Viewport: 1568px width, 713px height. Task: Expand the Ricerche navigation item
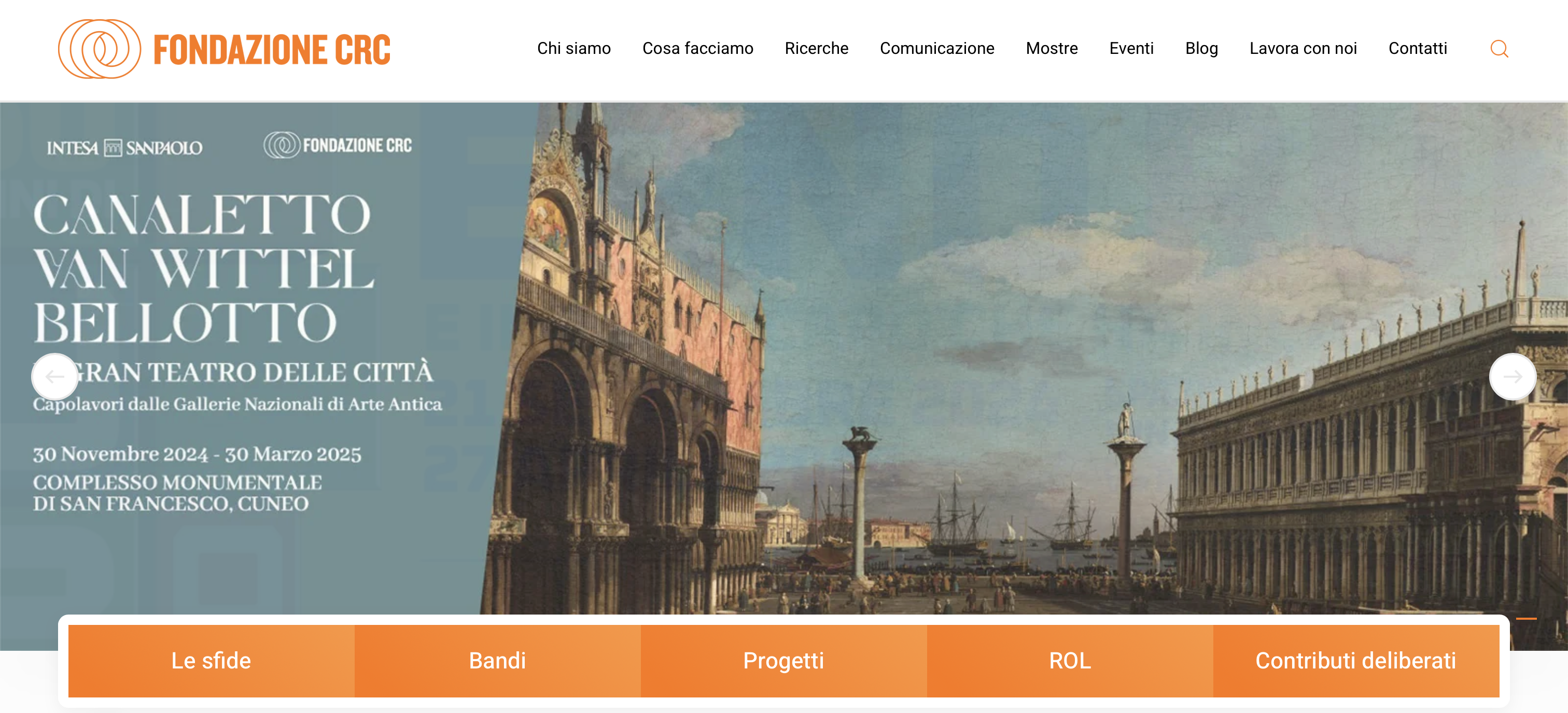click(x=816, y=49)
